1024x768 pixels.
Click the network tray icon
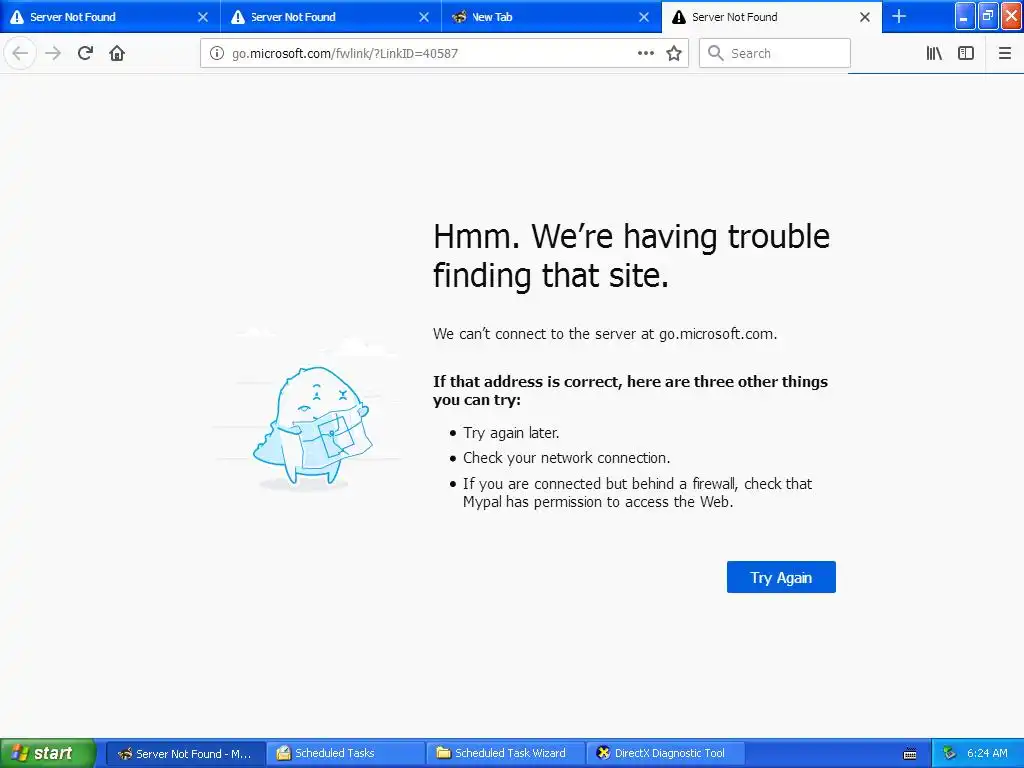tap(950, 754)
